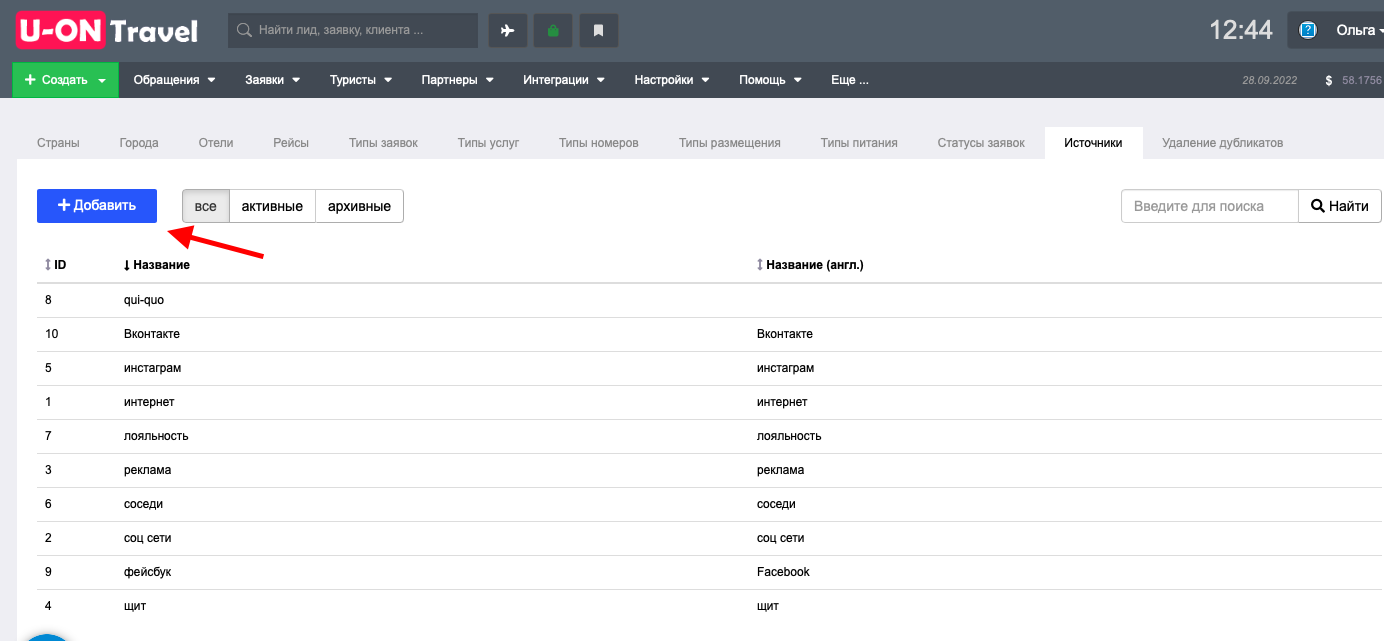
Task: Switch to the Типы номеров tab
Action: 598,143
